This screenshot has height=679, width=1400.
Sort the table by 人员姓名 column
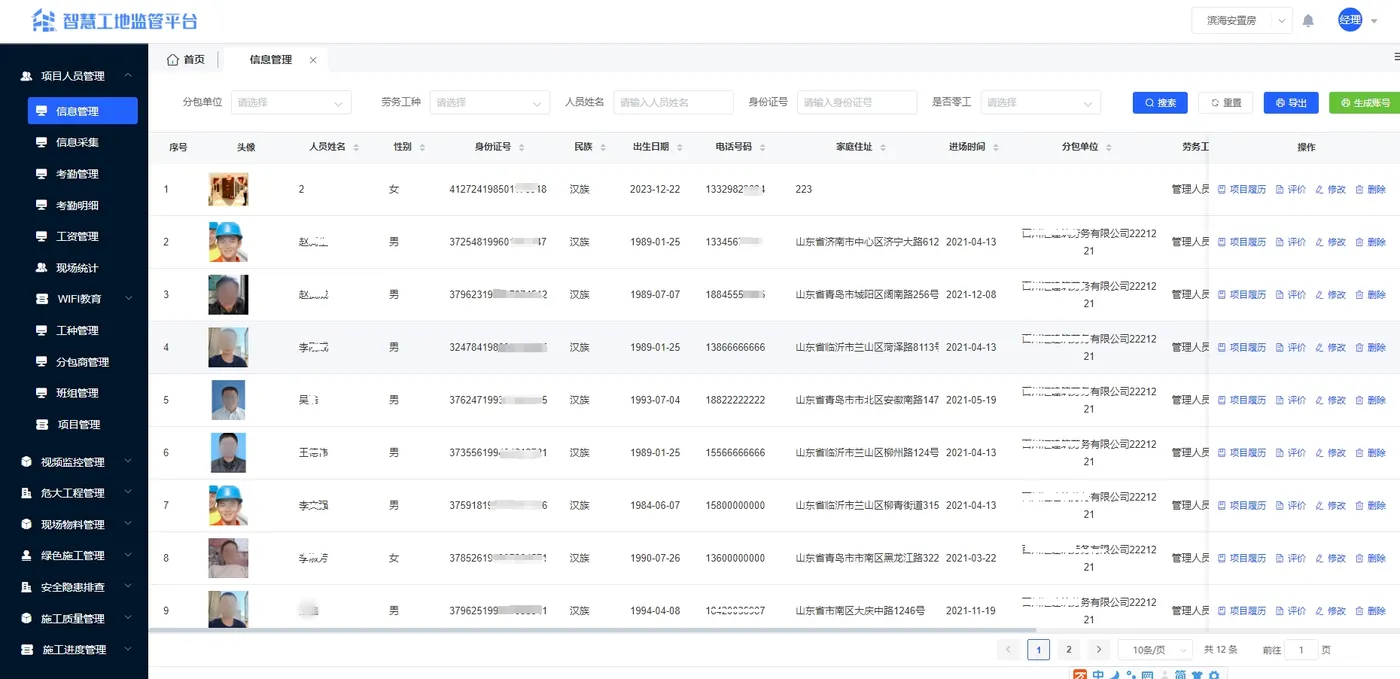pyautogui.click(x=354, y=147)
